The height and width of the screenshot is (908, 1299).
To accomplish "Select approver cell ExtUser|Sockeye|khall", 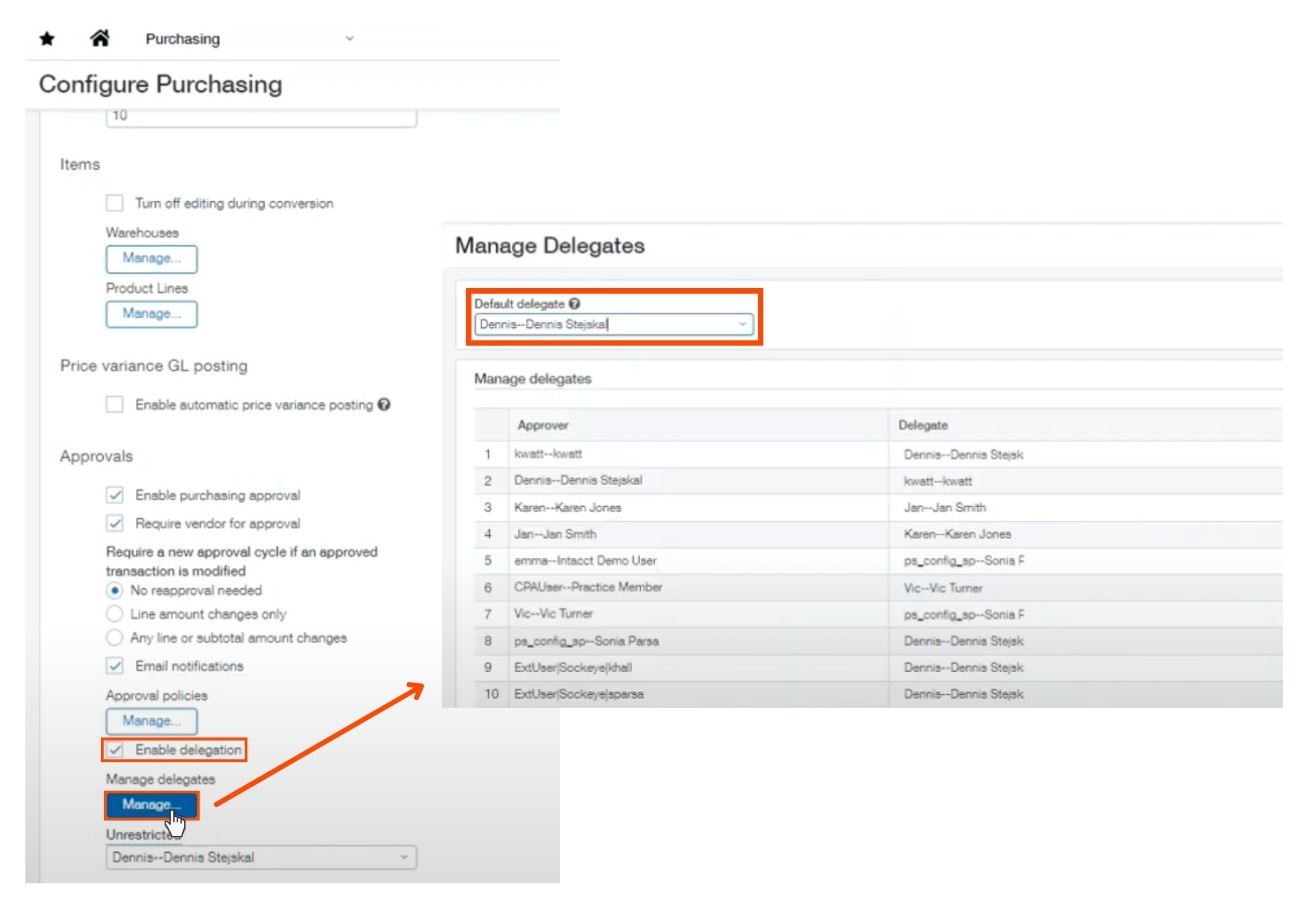I will (698, 667).
